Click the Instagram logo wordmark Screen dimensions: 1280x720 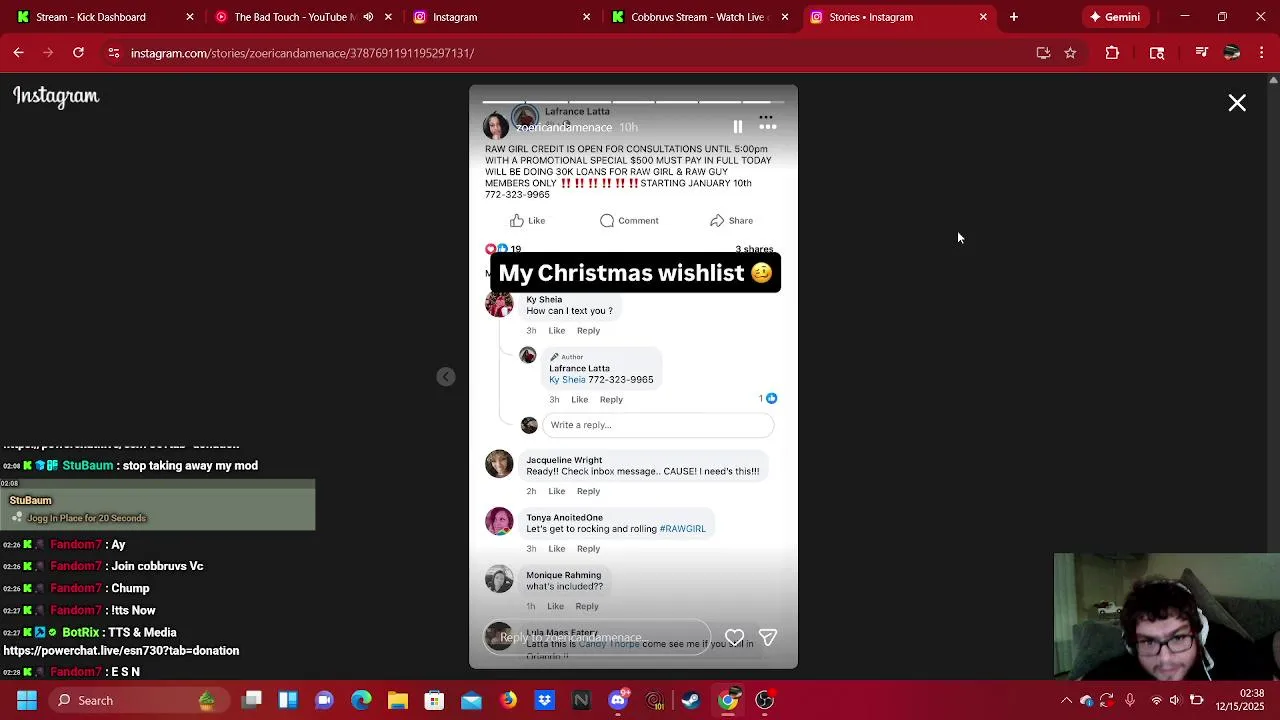point(56,96)
